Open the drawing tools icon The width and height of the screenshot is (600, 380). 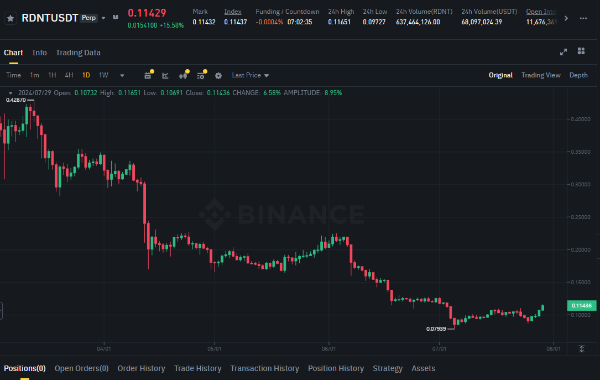coord(165,76)
